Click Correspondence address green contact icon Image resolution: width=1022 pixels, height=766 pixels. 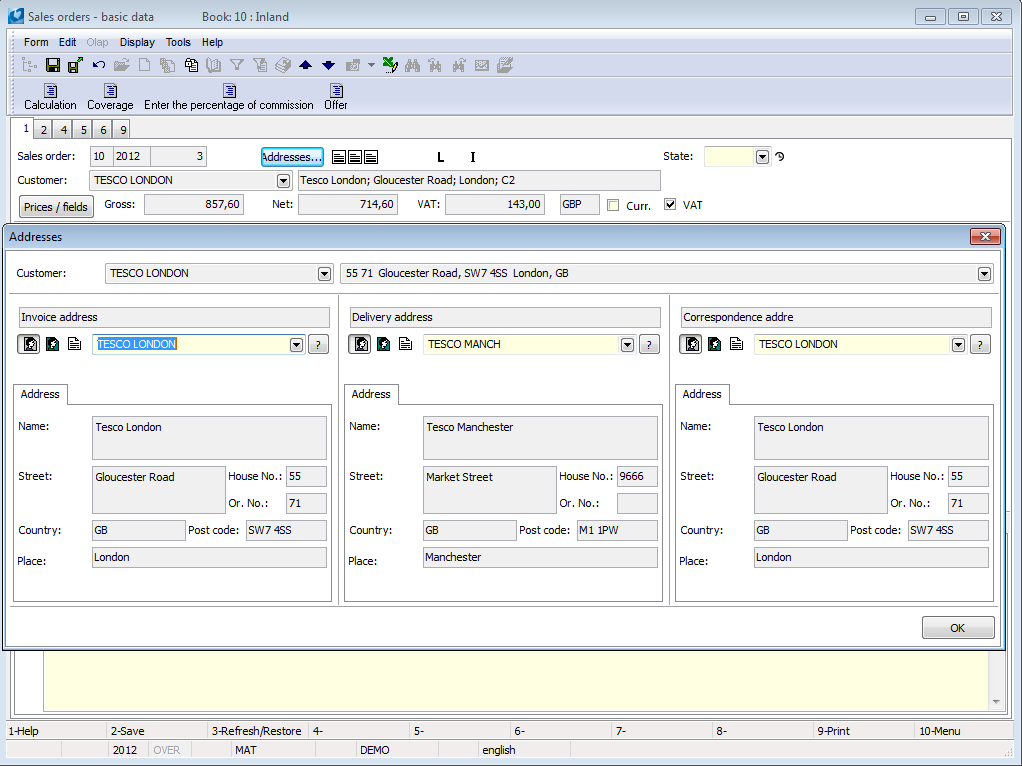click(x=715, y=344)
